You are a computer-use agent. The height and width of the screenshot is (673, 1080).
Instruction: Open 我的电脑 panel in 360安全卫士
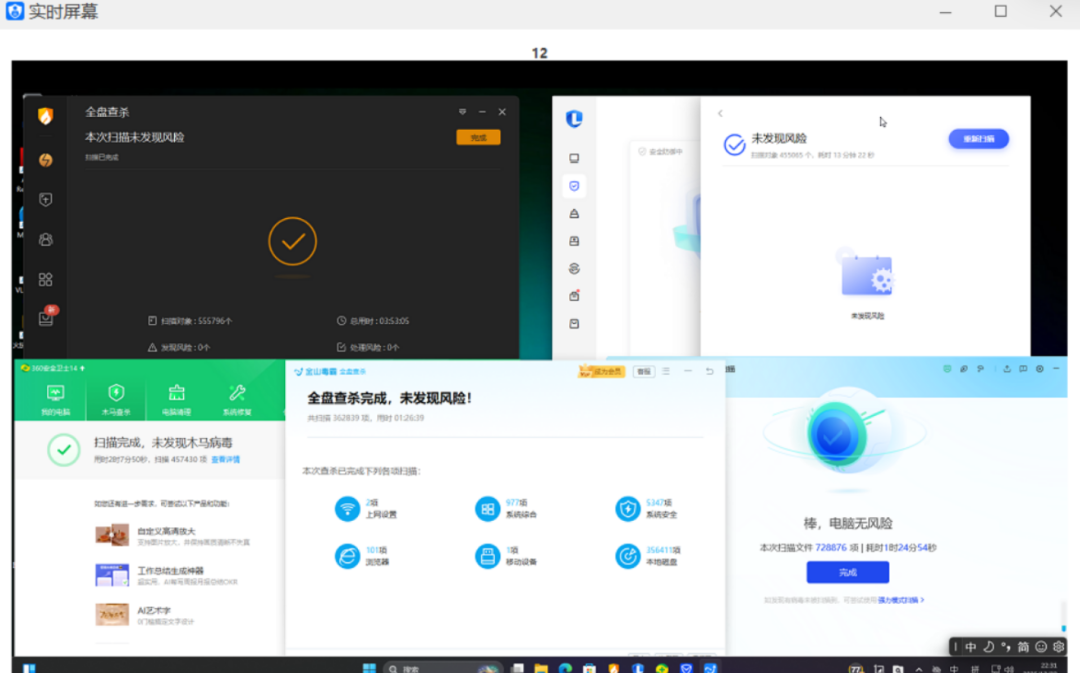point(55,396)
